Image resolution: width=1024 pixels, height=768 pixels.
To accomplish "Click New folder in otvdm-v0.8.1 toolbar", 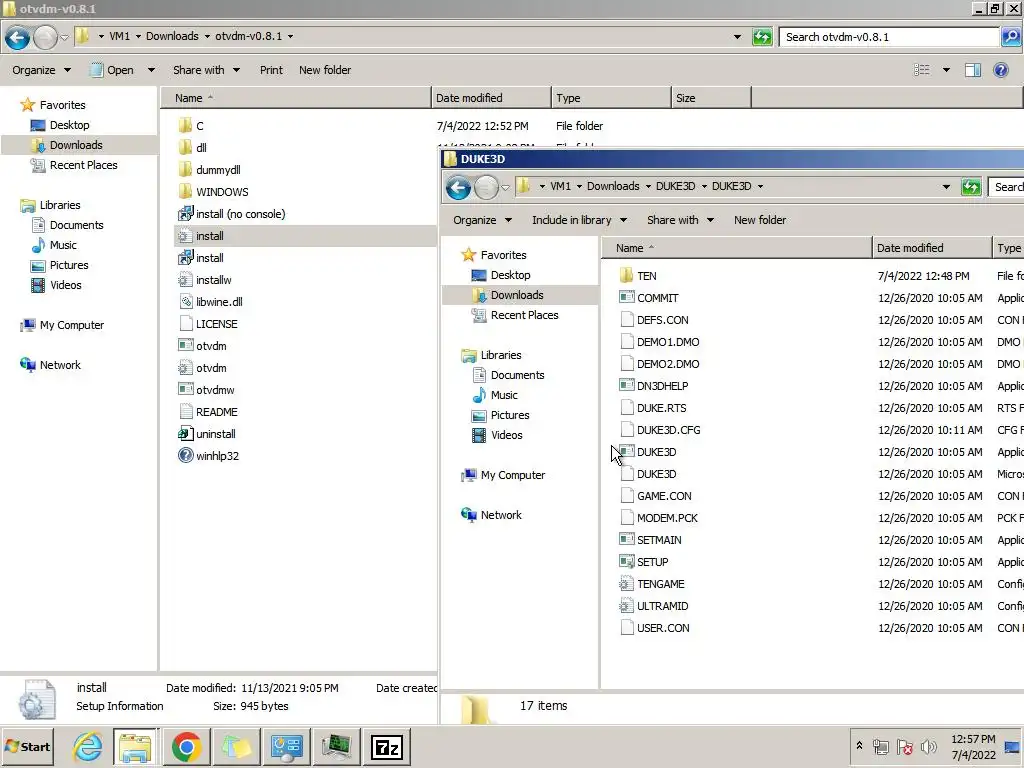I will tap(325, 70).
